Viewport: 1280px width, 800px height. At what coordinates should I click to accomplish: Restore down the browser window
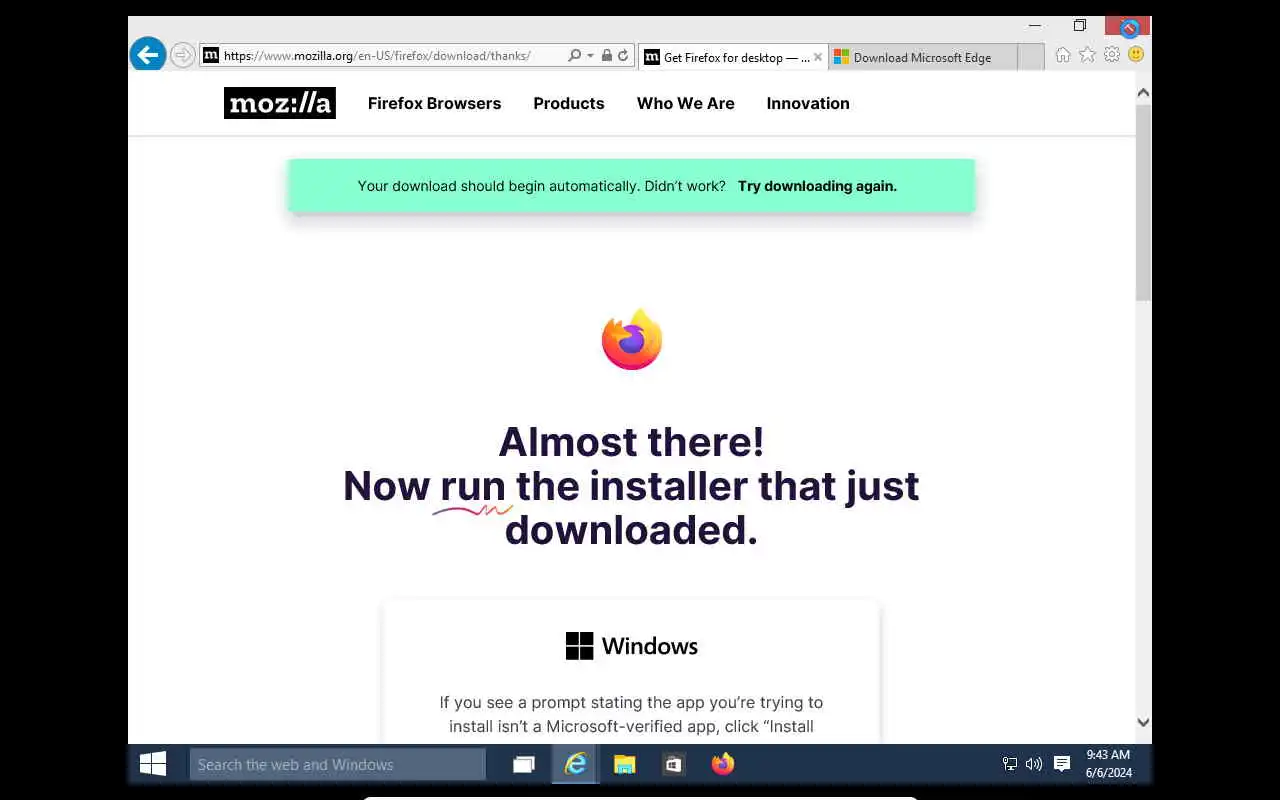pyautogui.click(x=1079, y=25)
